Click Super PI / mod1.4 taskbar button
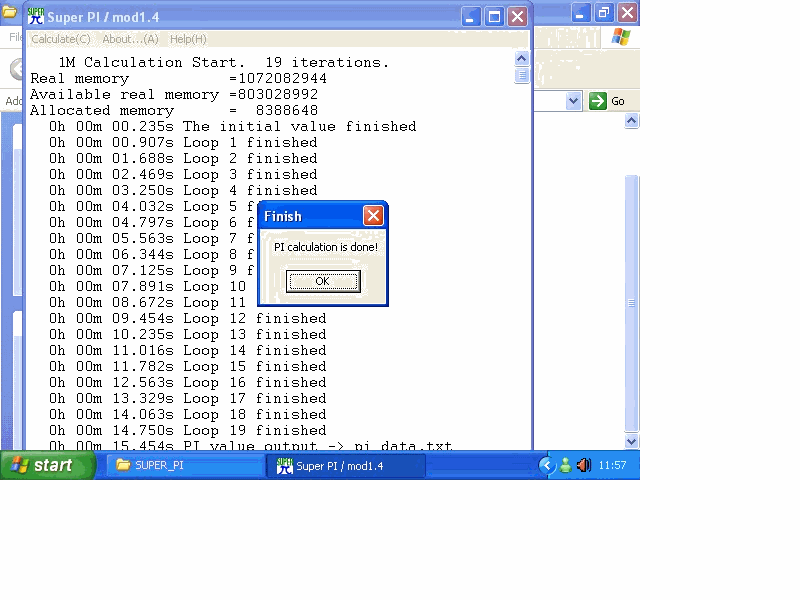Viewport: 800px width, 600px height. coord(346,466)
